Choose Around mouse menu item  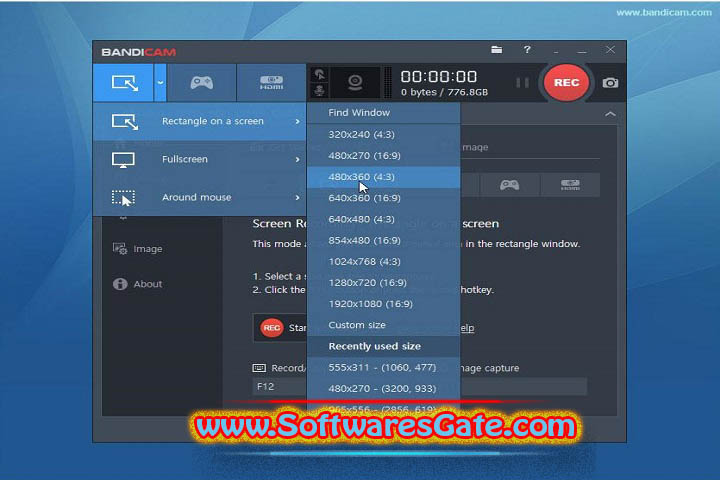[200, 198]
